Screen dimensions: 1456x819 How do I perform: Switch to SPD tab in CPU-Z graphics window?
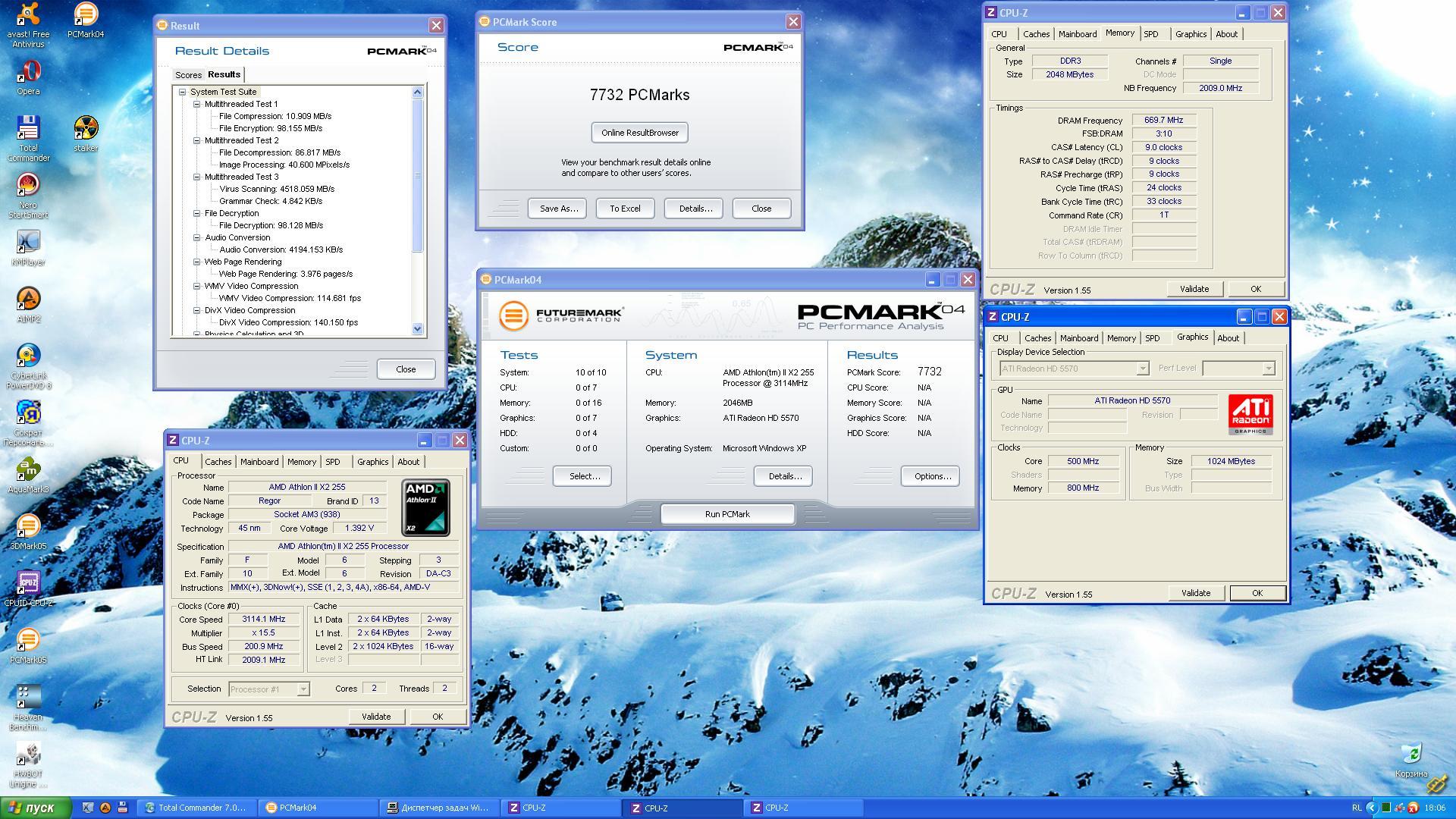[x=1152, y=338]
